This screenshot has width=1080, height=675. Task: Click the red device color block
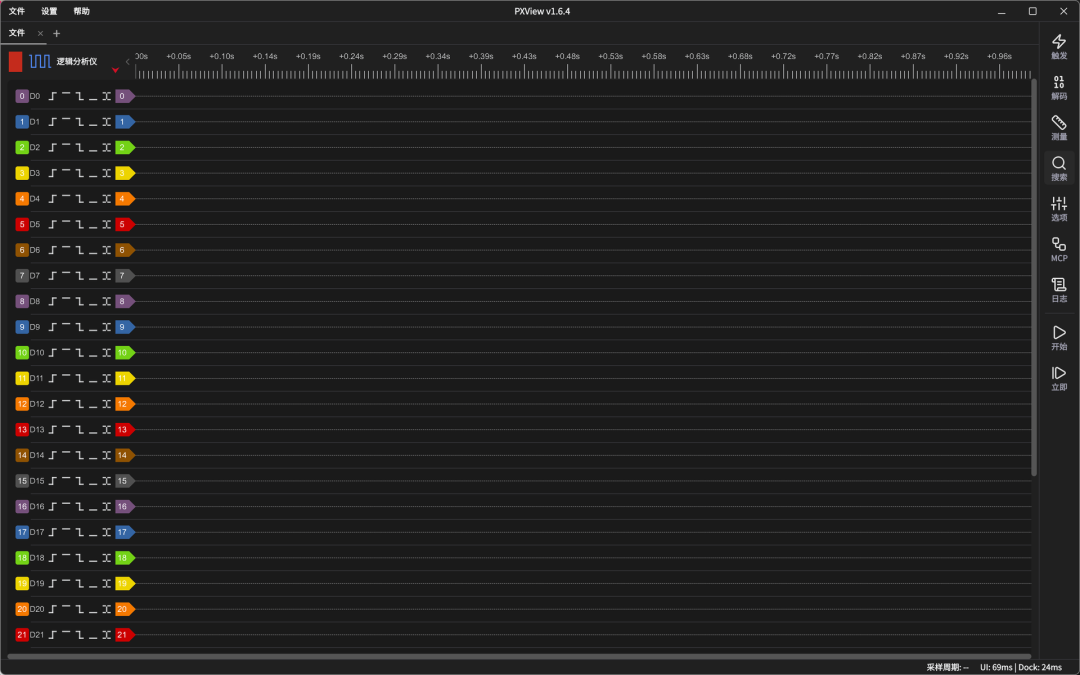(15, 61)
